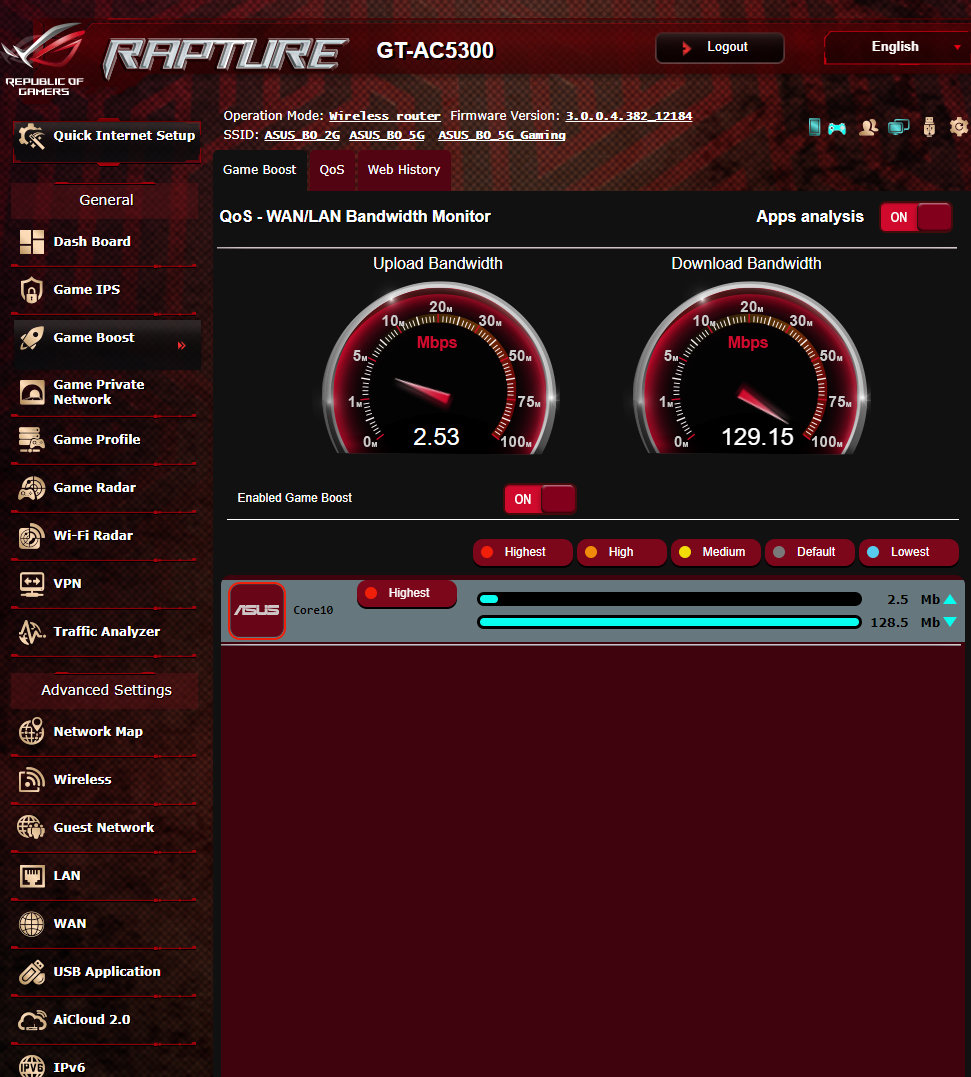Select the Lowest priority legend
971x1077 pixels.
(x=909, y=552)
